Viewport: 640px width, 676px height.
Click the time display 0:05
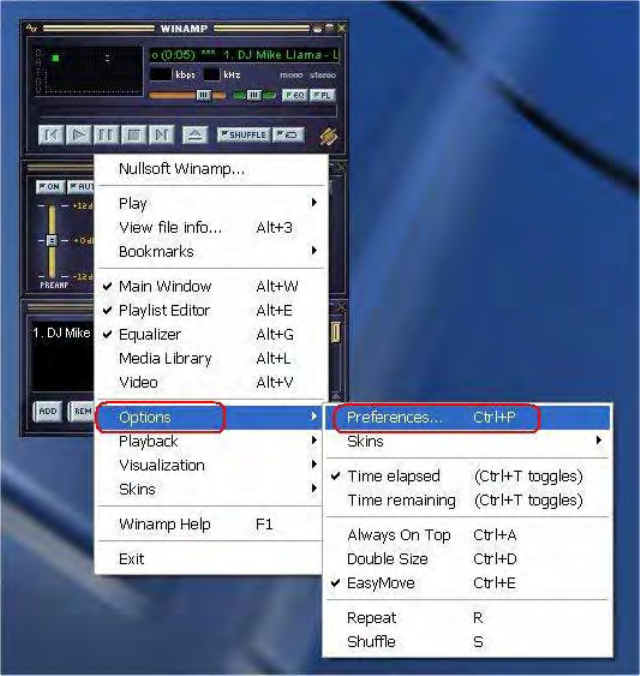click(176, 55)
